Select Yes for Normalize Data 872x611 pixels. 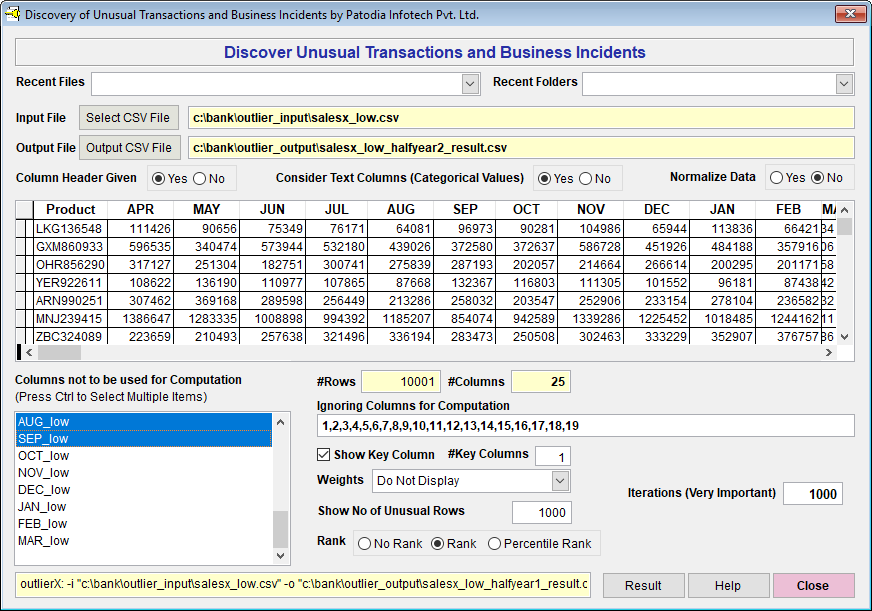tap(775, 178)
